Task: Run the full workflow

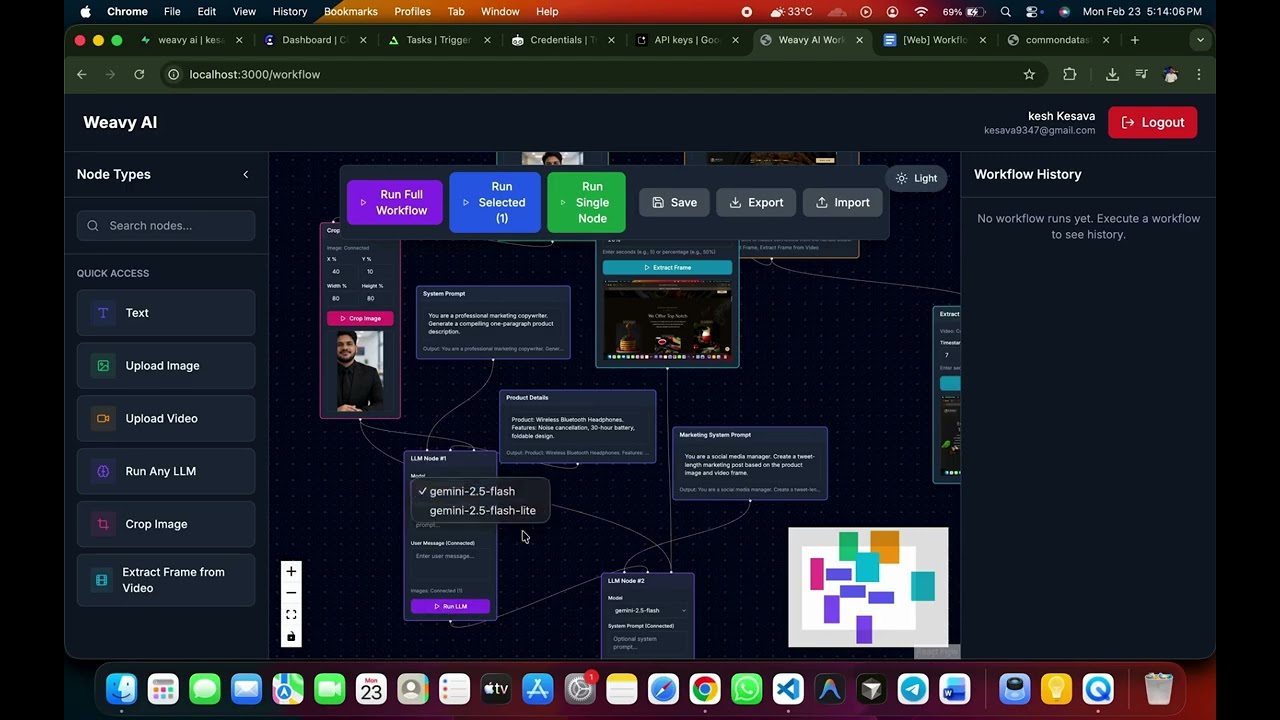Action: pyautogui.click(x=394, y=202)
